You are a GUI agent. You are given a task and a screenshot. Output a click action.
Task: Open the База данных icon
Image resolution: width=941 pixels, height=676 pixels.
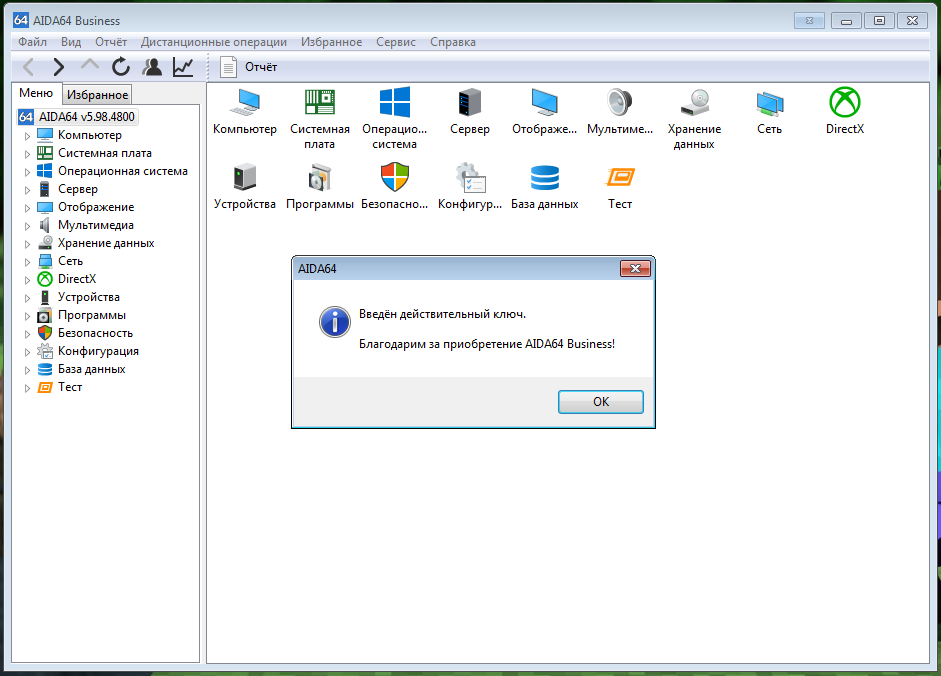[x=544, y=179]
